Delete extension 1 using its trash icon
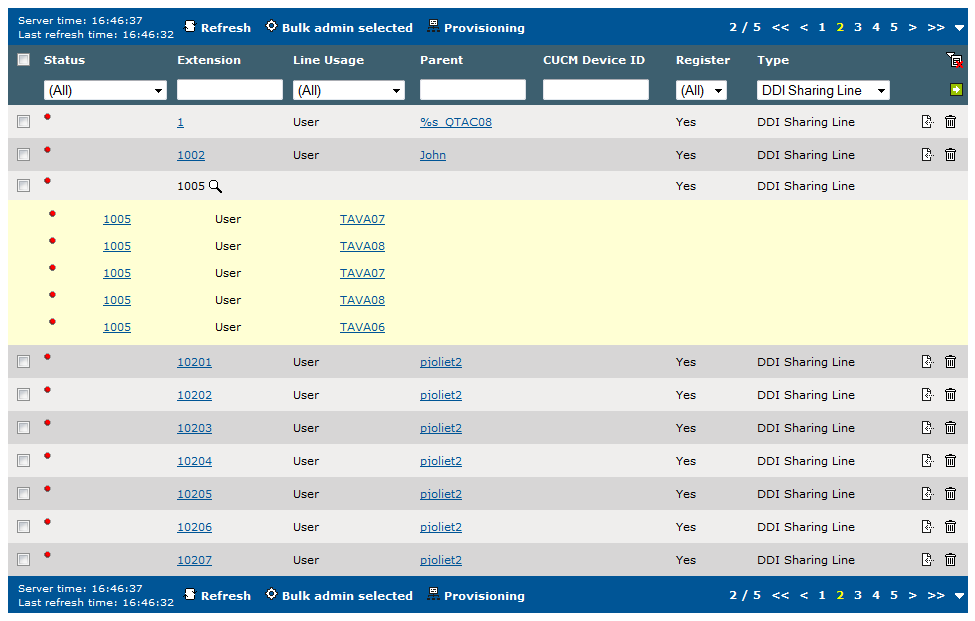This screenshot has width=975, height=621. [950, 122]
